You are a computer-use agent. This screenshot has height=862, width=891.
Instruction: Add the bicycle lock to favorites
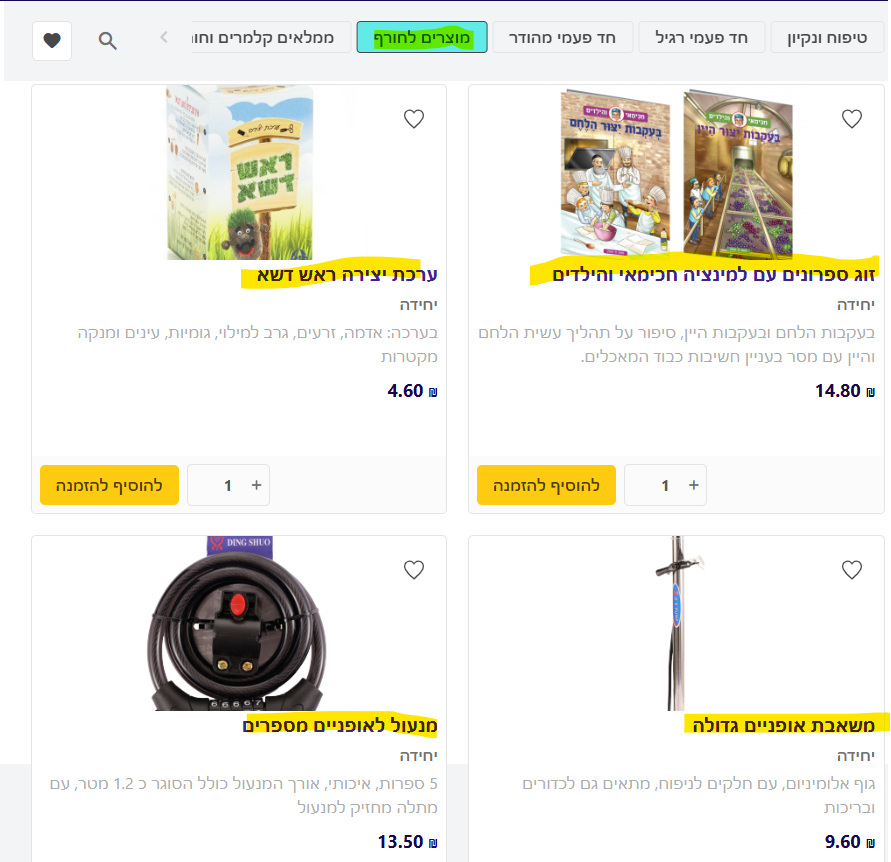[x=414, y=570]
